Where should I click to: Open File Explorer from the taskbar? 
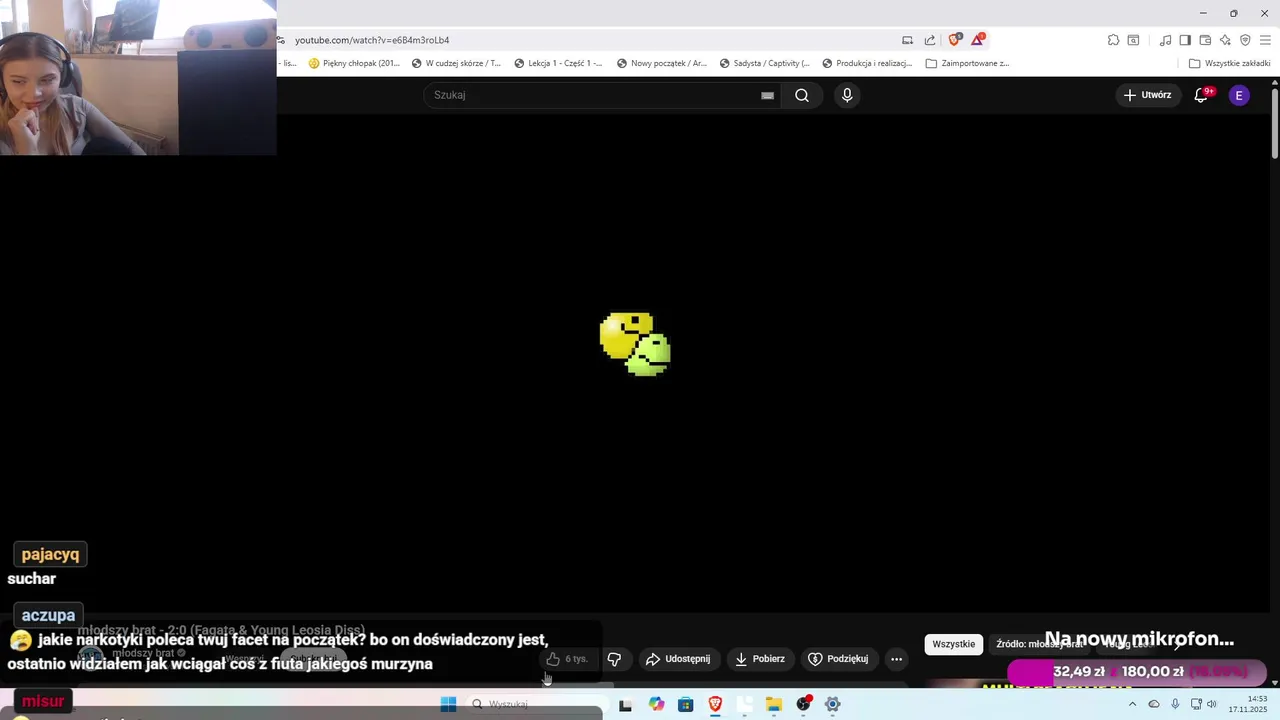[x=774, y=704]
